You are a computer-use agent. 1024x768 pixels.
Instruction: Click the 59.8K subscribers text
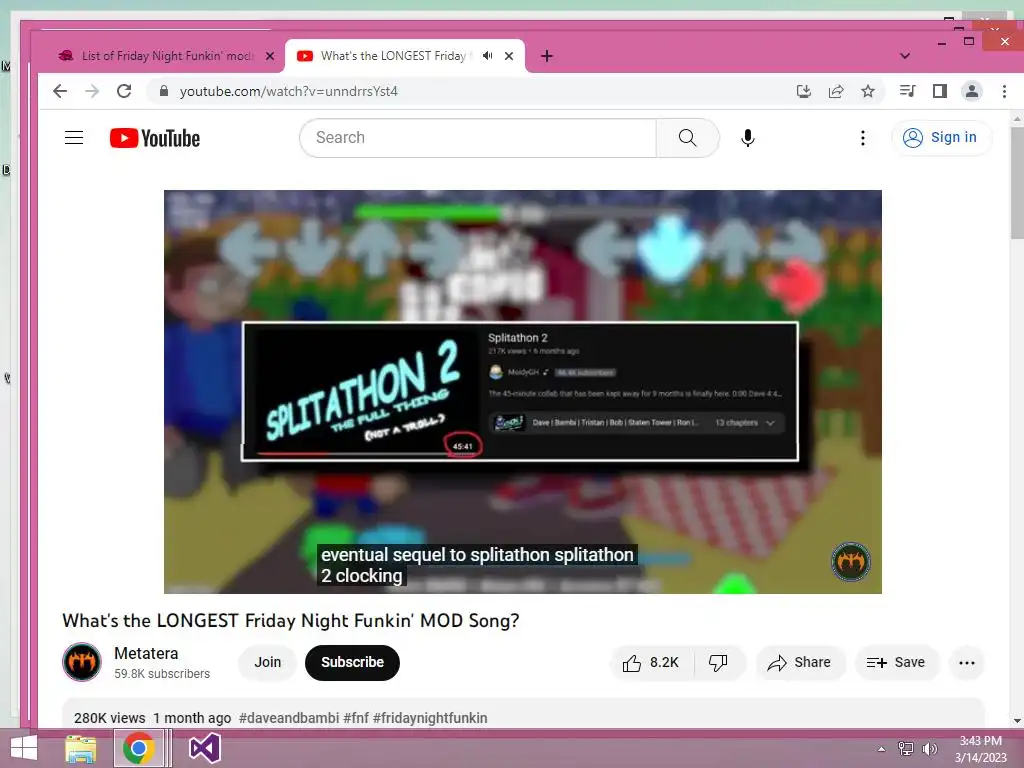coord(162,674)
